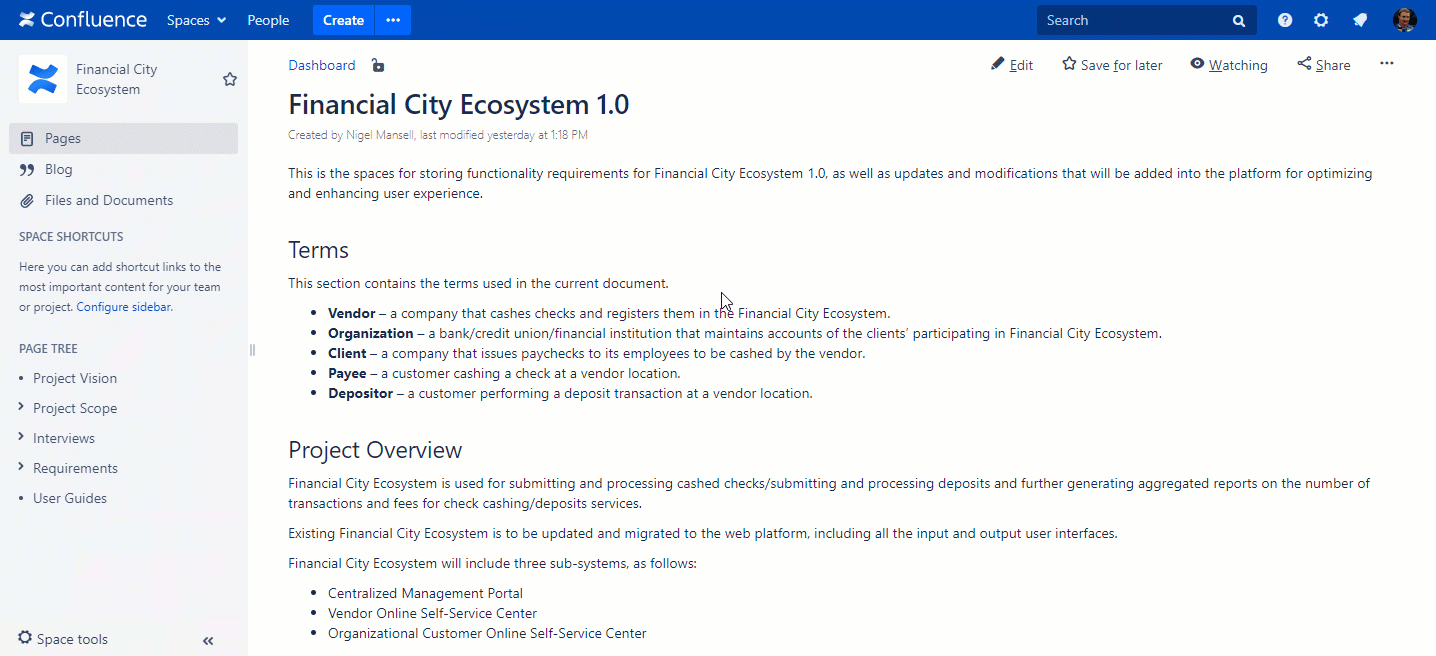Click the bold term Payee
The height and width of the screenshot is (656, 1436).
click(347, 373)
